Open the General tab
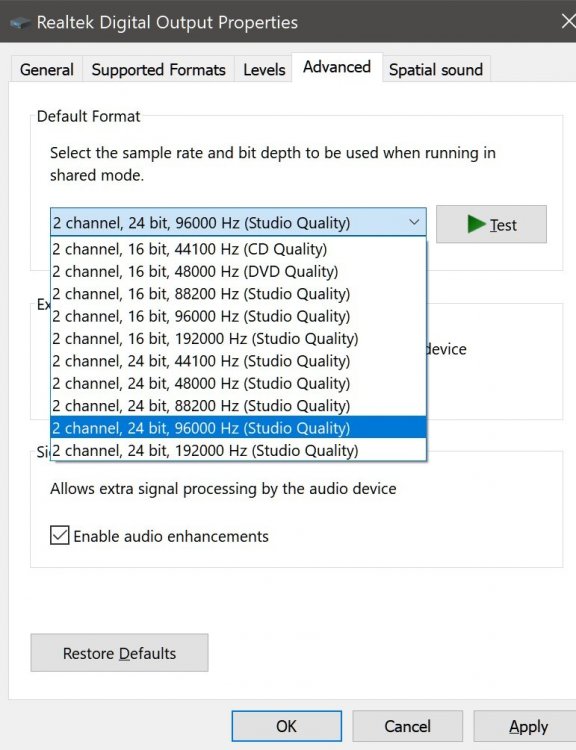576x750 pixels. (47, 70)
